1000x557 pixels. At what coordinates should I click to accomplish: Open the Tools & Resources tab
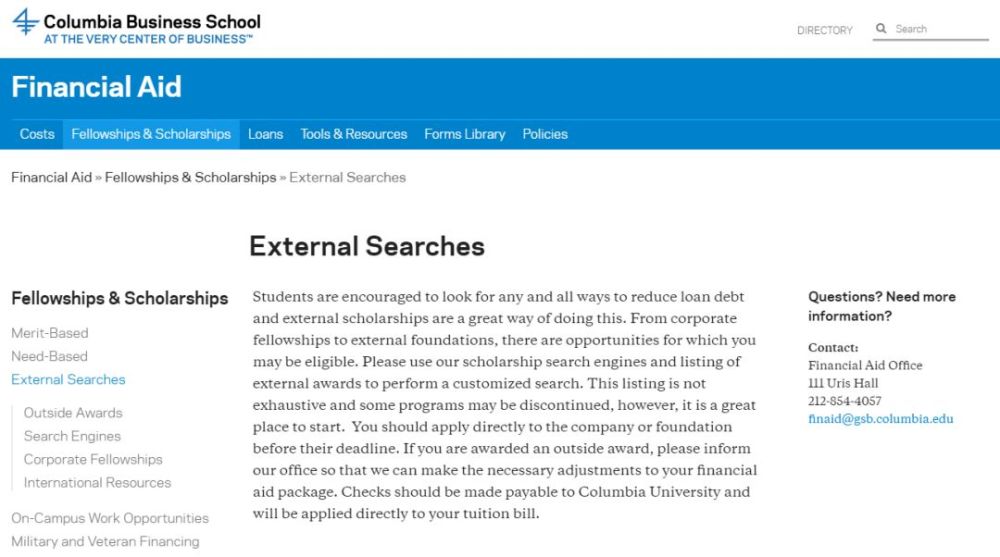pos(353,134)
